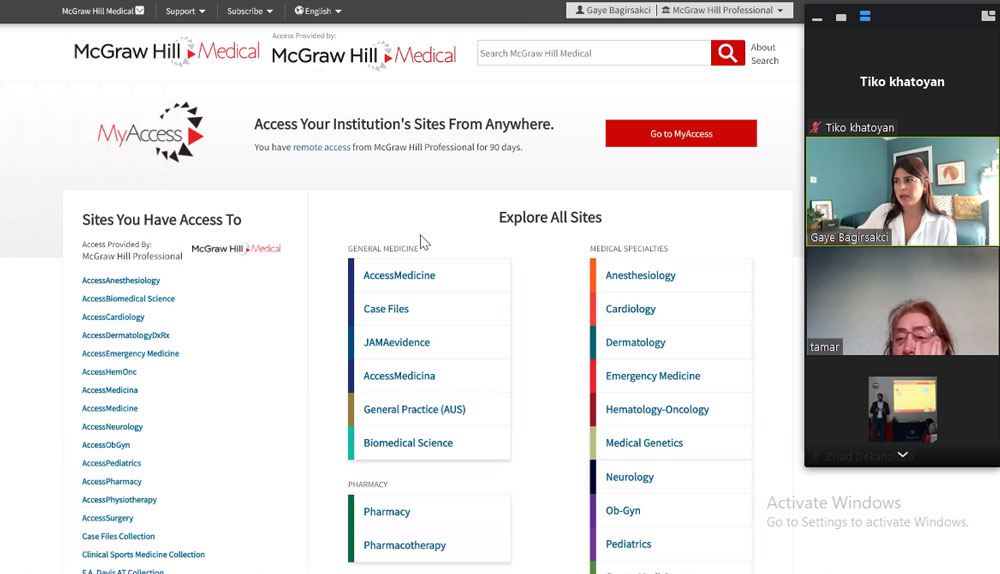Expand the McGraw Hill Professional account dropdown
This screenshot has width=1000, height=574.
[722, 11]
